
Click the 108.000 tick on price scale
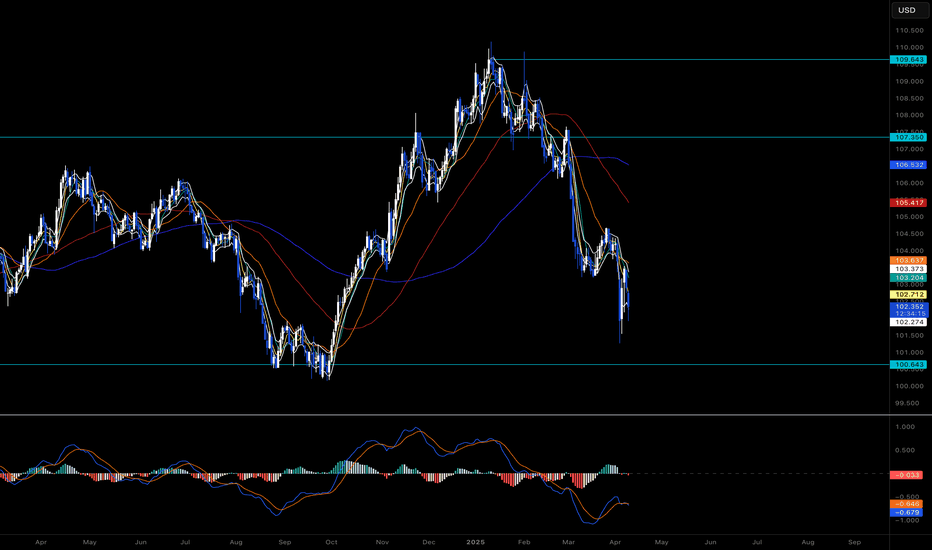pyautogui.click(x=909, y=115)
